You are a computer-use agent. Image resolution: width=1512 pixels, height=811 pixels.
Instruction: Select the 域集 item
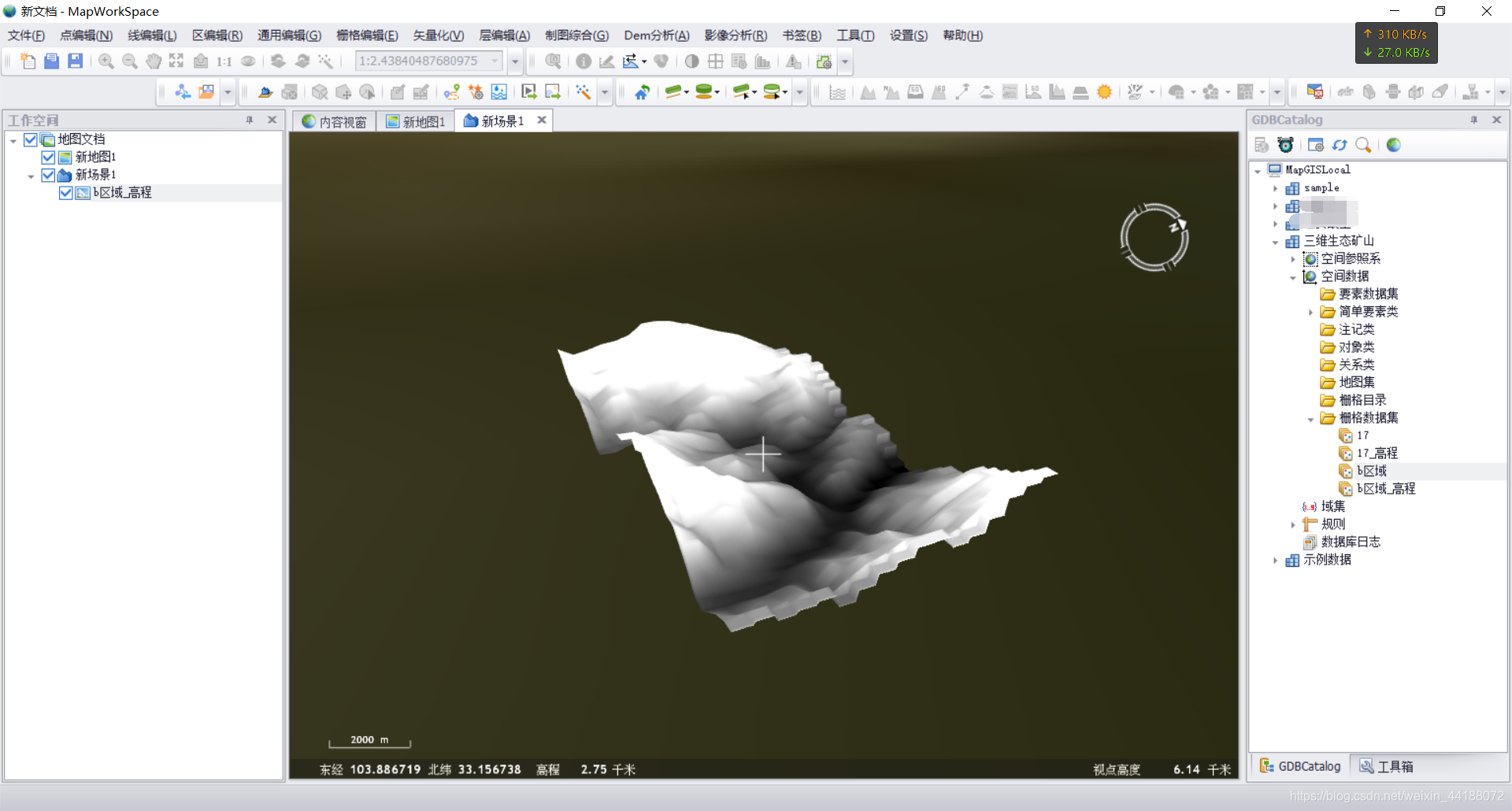coord(1332,506)
